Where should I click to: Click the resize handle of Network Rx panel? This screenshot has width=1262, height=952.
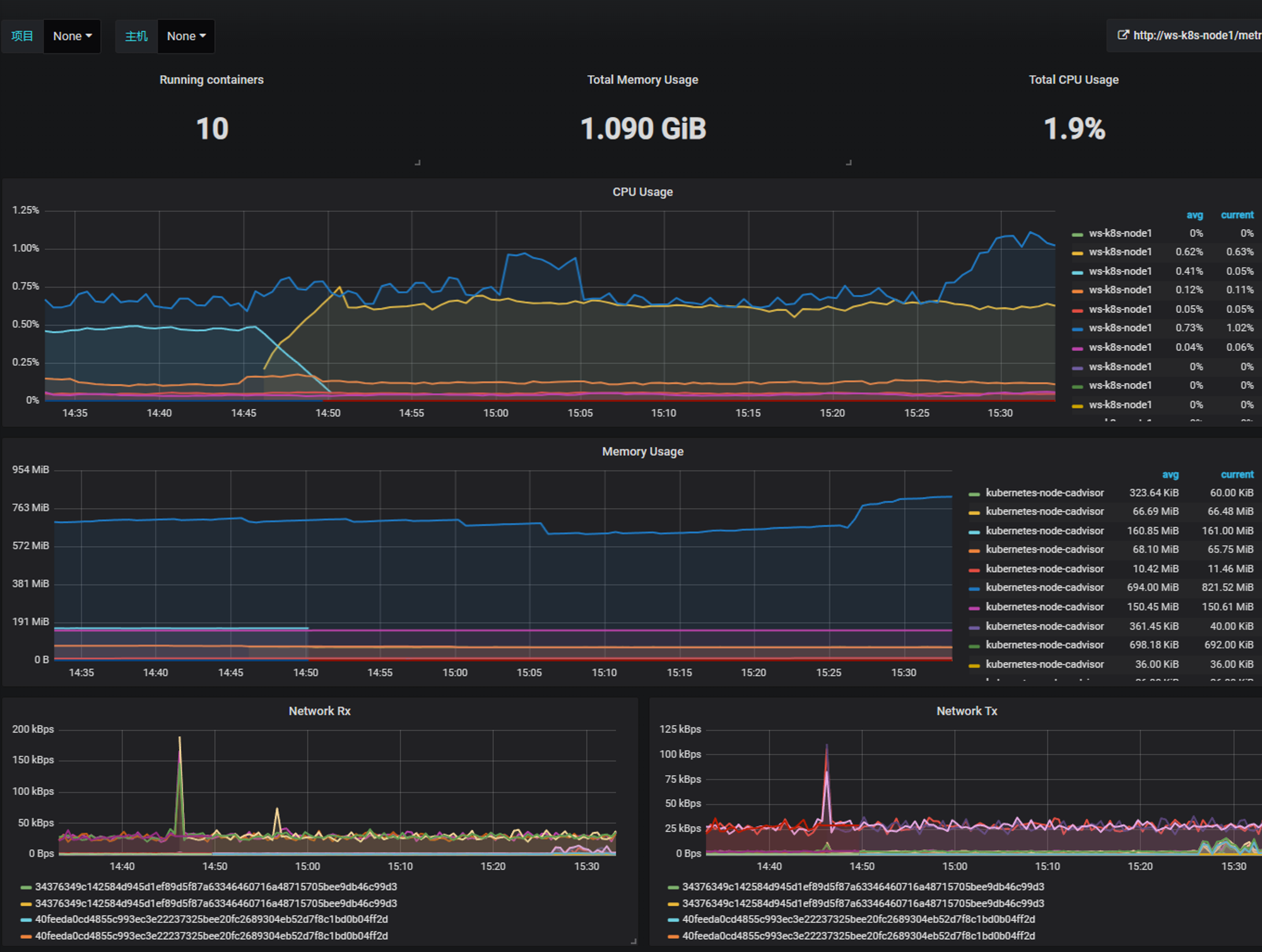(x=634, y=941)
